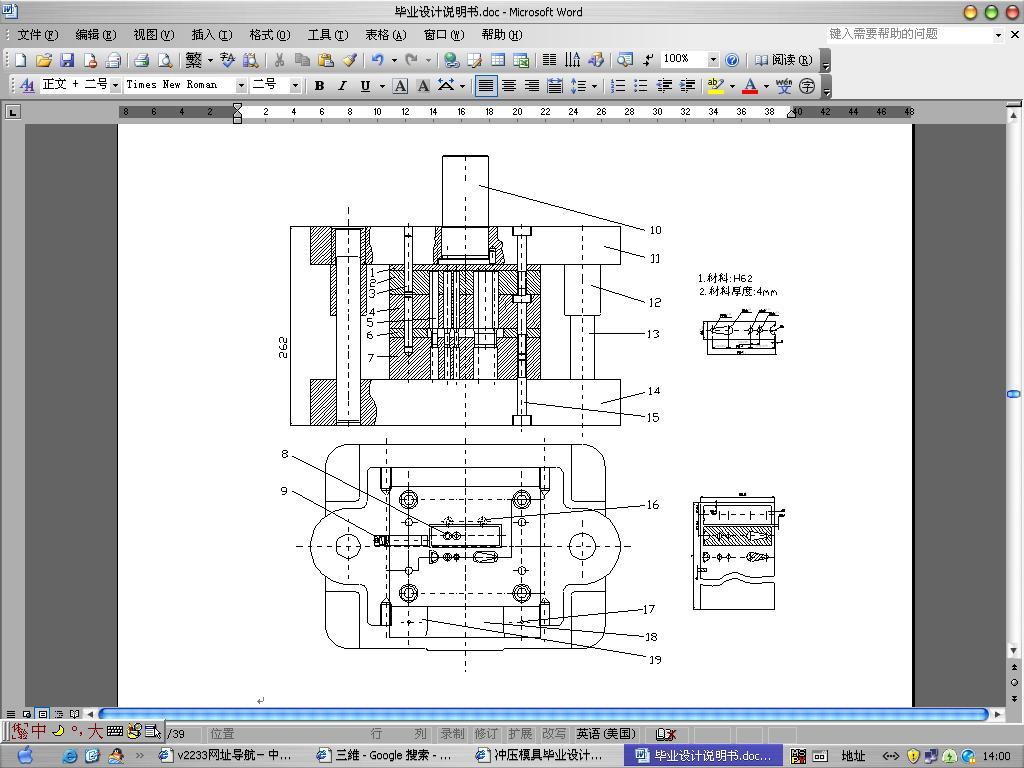Apply the red font color button

750,86
